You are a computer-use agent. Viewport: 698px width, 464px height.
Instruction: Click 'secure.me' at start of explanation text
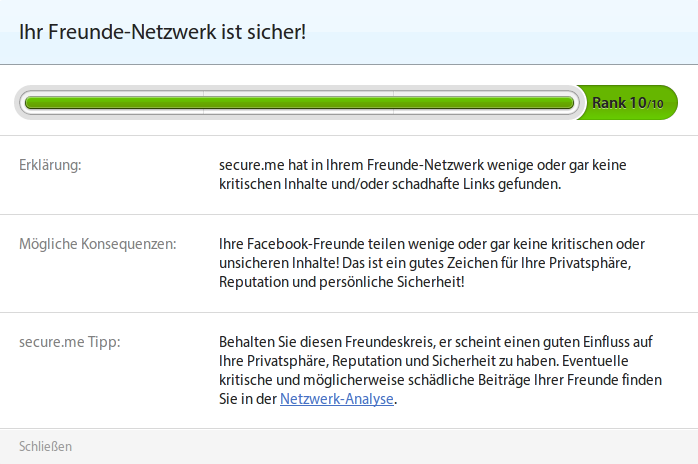(x=252, y=165)
